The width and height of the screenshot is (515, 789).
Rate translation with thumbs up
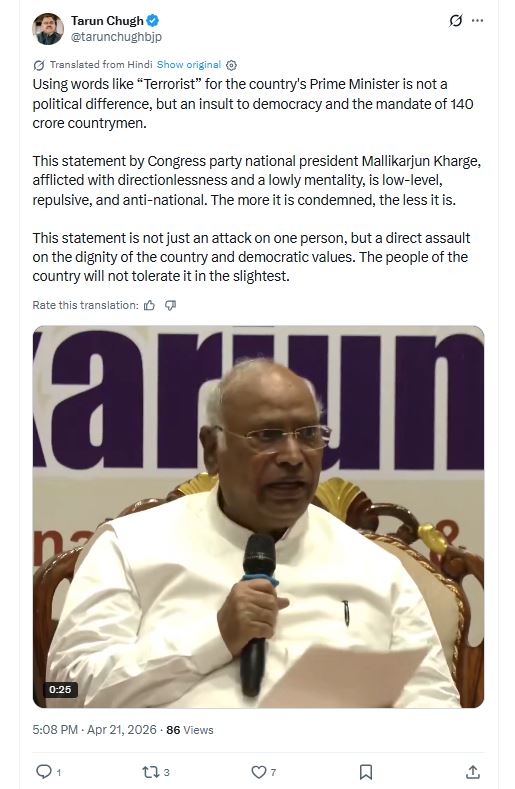pos(150,305)
